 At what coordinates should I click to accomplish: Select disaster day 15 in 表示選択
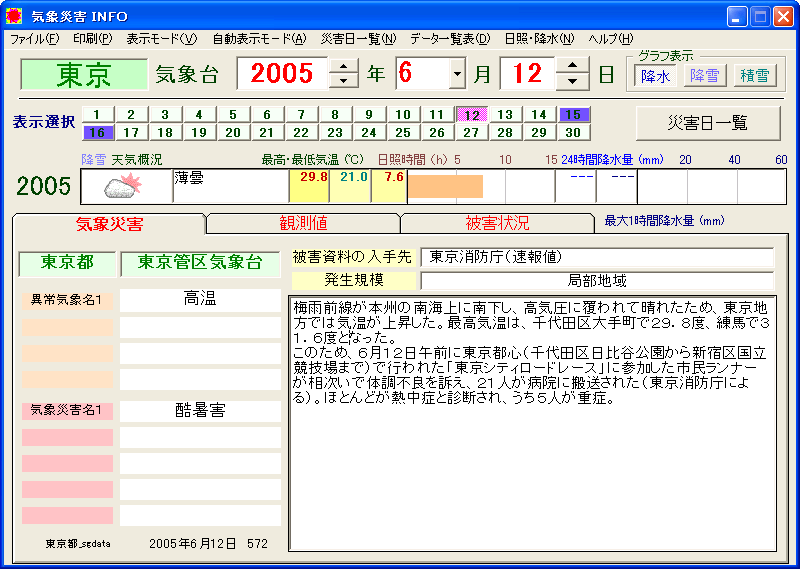click(573, 114)
